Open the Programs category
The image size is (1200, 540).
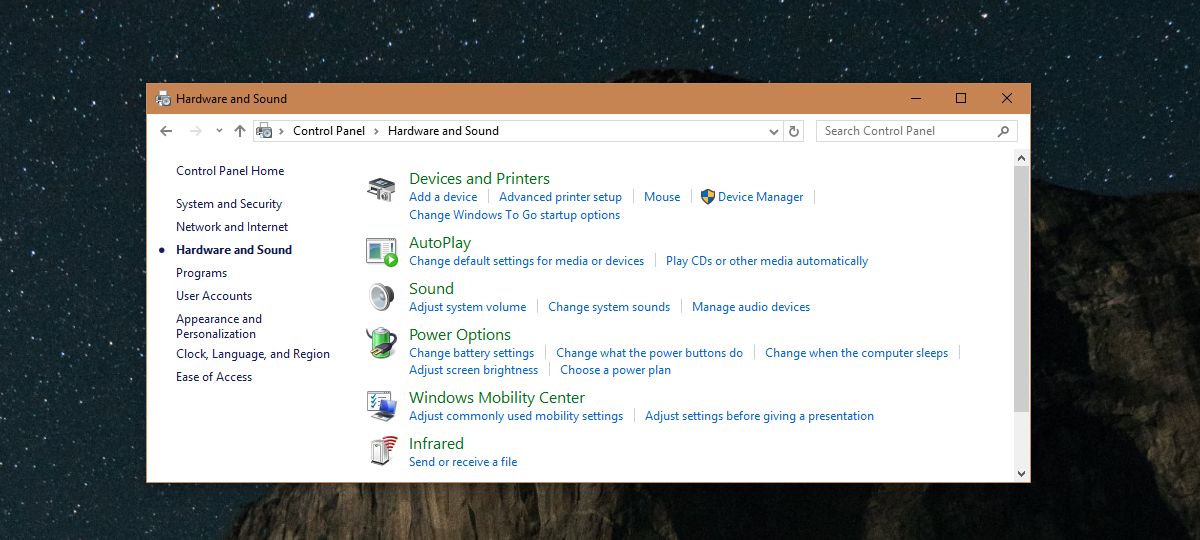click(x=201, y=273)
